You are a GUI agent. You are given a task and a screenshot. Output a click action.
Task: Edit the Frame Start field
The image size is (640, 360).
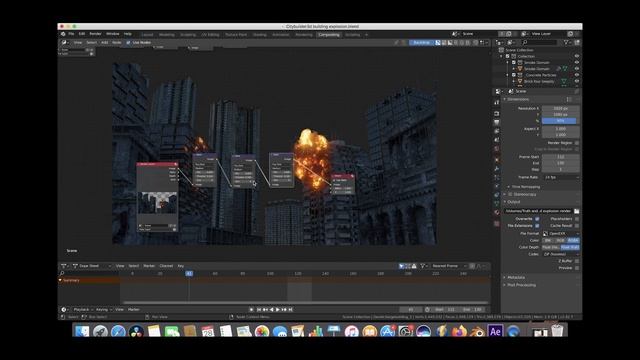(560, 157)
